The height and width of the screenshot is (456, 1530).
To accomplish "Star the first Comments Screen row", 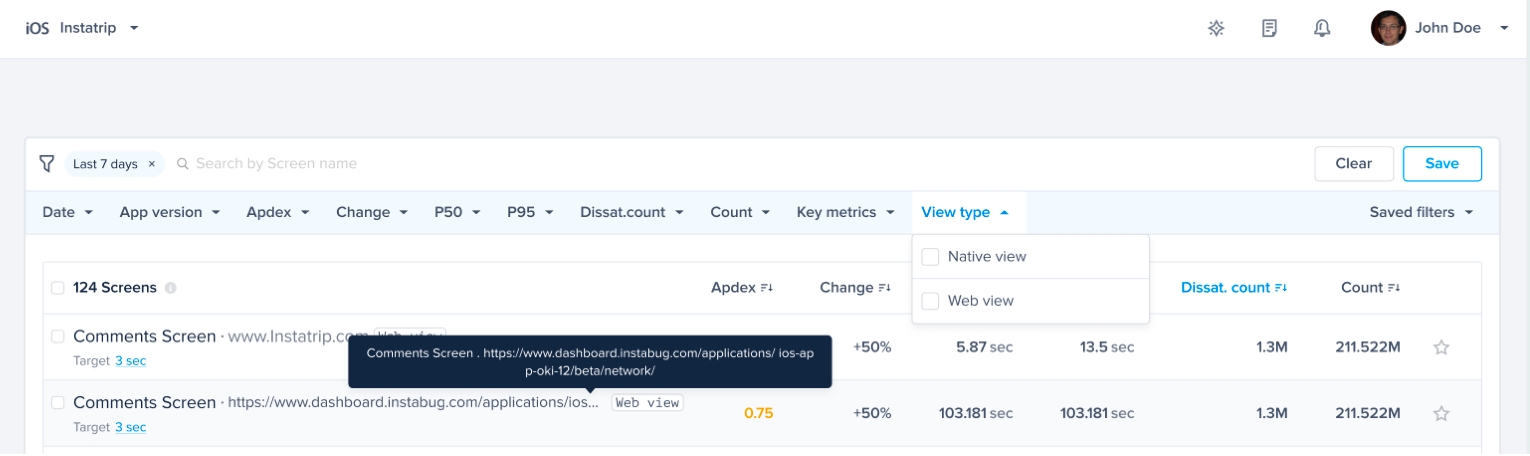I will 1441,348.
